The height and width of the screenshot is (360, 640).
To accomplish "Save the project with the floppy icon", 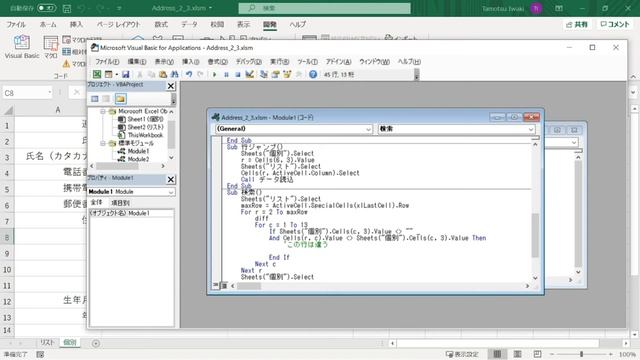I will click(x=126, y=74).
